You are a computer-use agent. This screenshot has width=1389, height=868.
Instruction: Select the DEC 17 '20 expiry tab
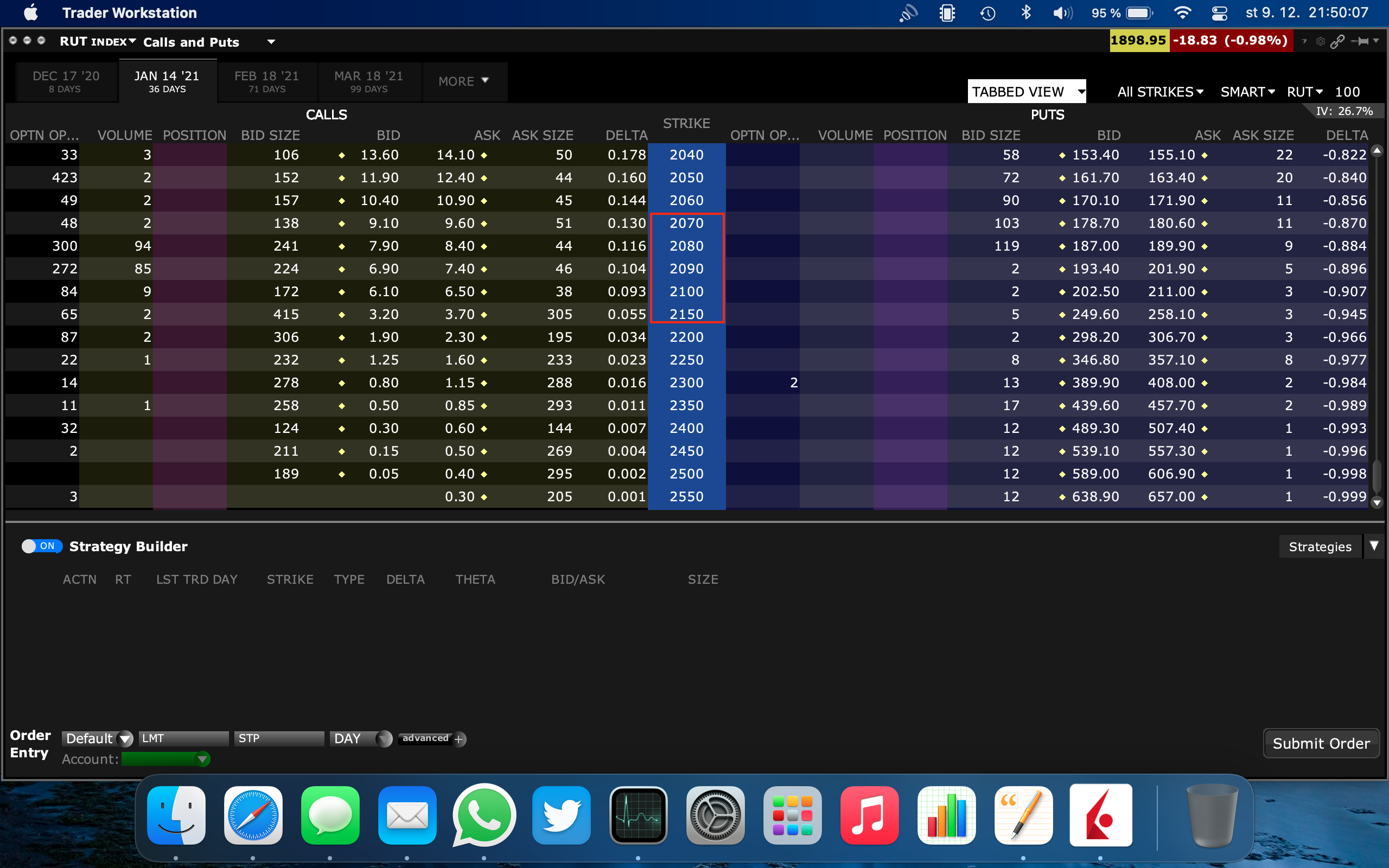(66, 81)
